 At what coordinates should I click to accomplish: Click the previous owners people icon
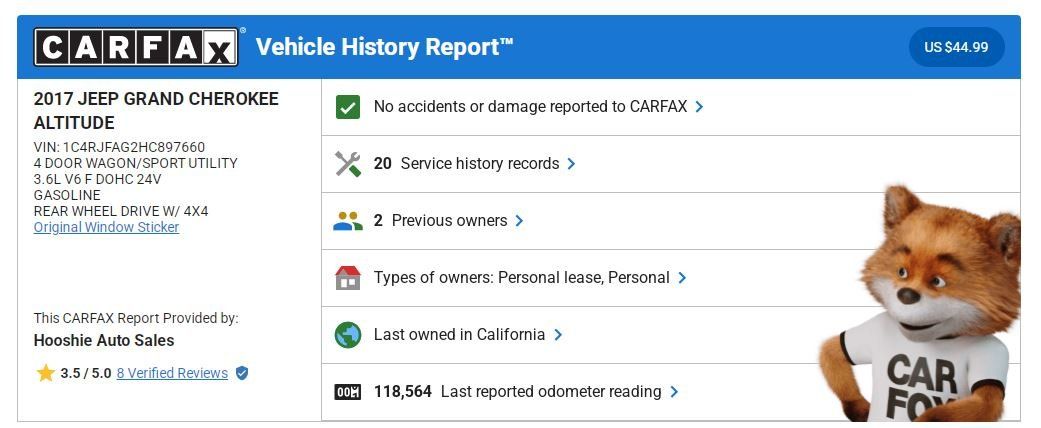tap(348, 221)
